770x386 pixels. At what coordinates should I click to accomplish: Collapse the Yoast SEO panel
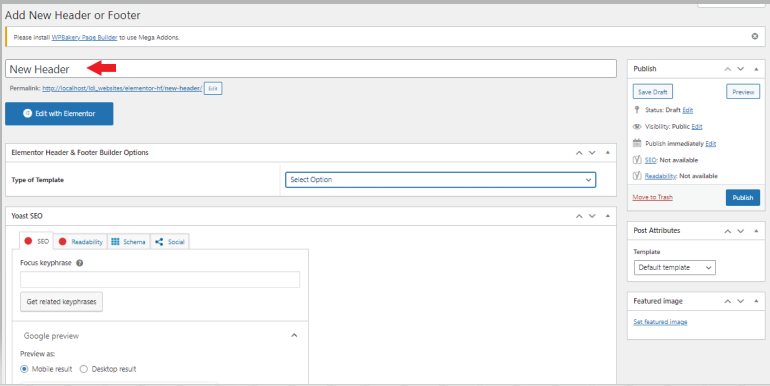point(607,216)
